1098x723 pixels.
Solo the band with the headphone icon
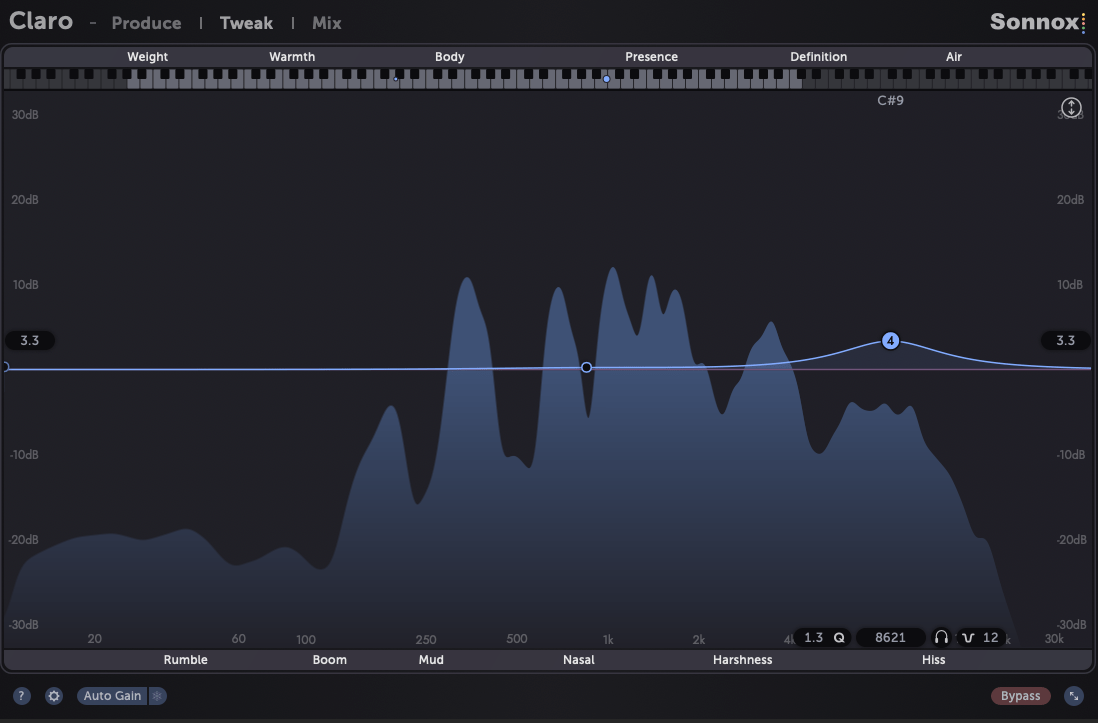point(941,637)
